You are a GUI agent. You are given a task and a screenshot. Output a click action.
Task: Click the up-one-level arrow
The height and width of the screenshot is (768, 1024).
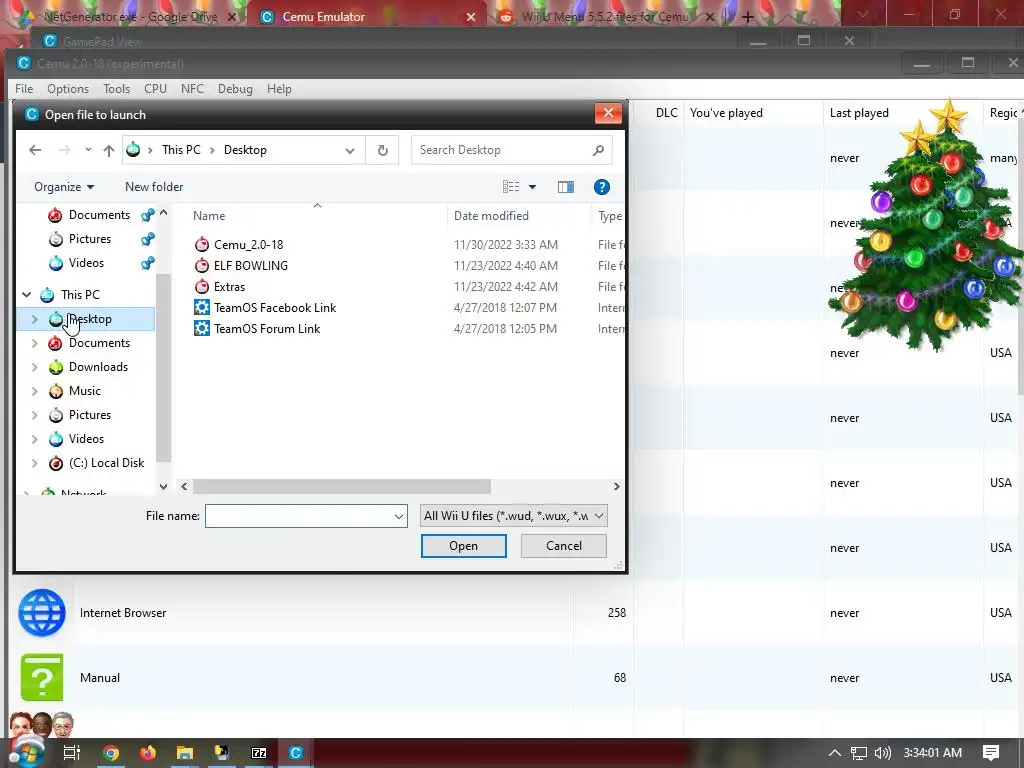(108, 150)
